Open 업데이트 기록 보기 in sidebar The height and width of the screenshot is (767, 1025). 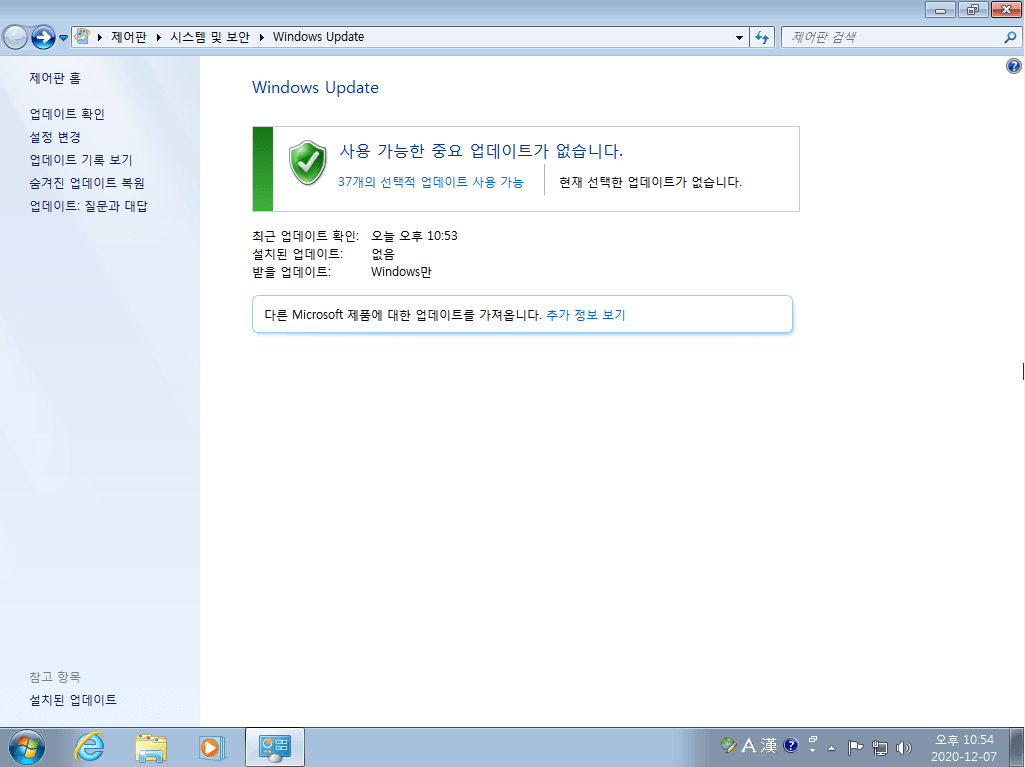(80, 160)
